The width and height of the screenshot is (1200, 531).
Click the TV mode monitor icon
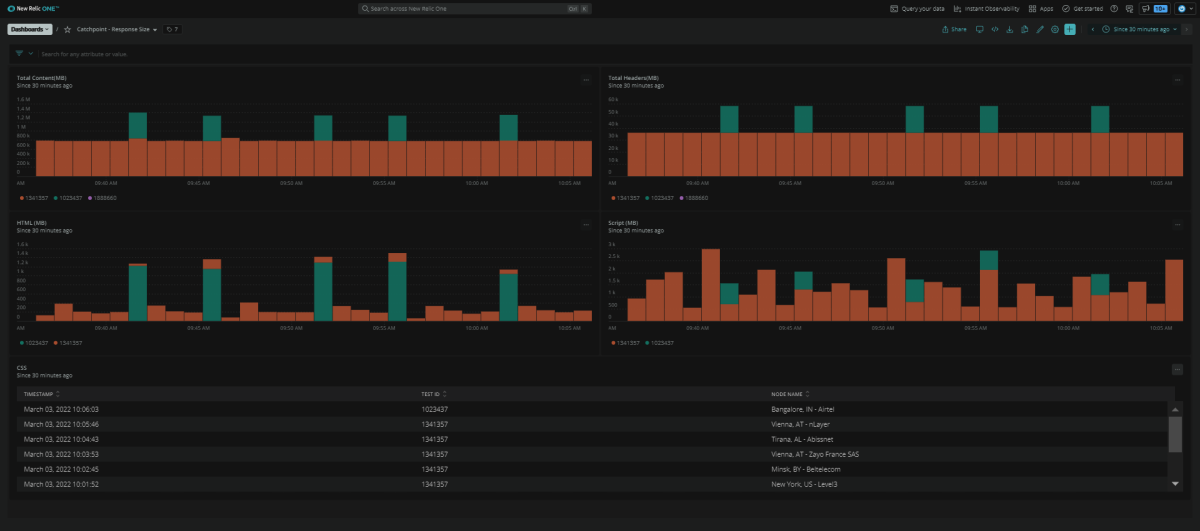[x=980, y=29]
